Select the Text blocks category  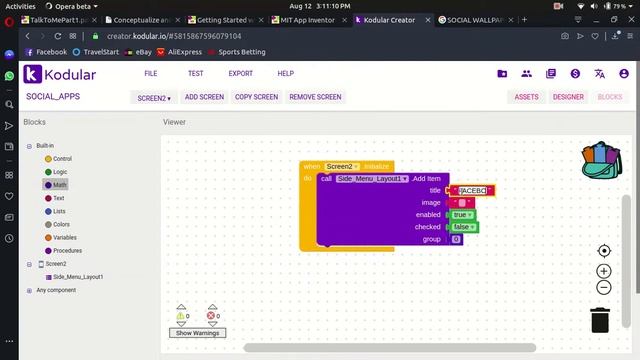coord(54,198)
